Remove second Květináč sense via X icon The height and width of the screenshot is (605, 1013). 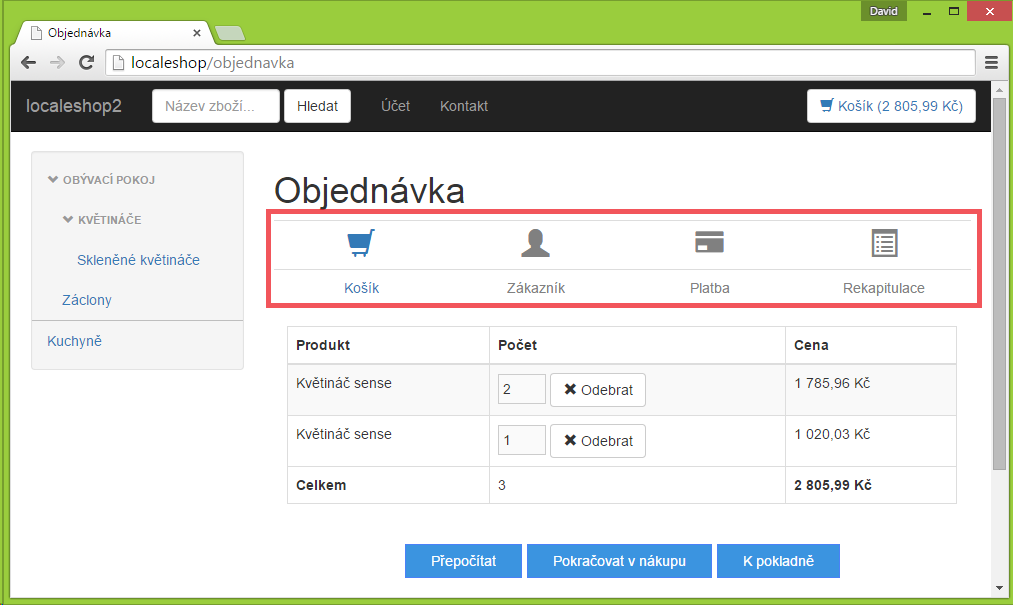[x=573, y=440]
